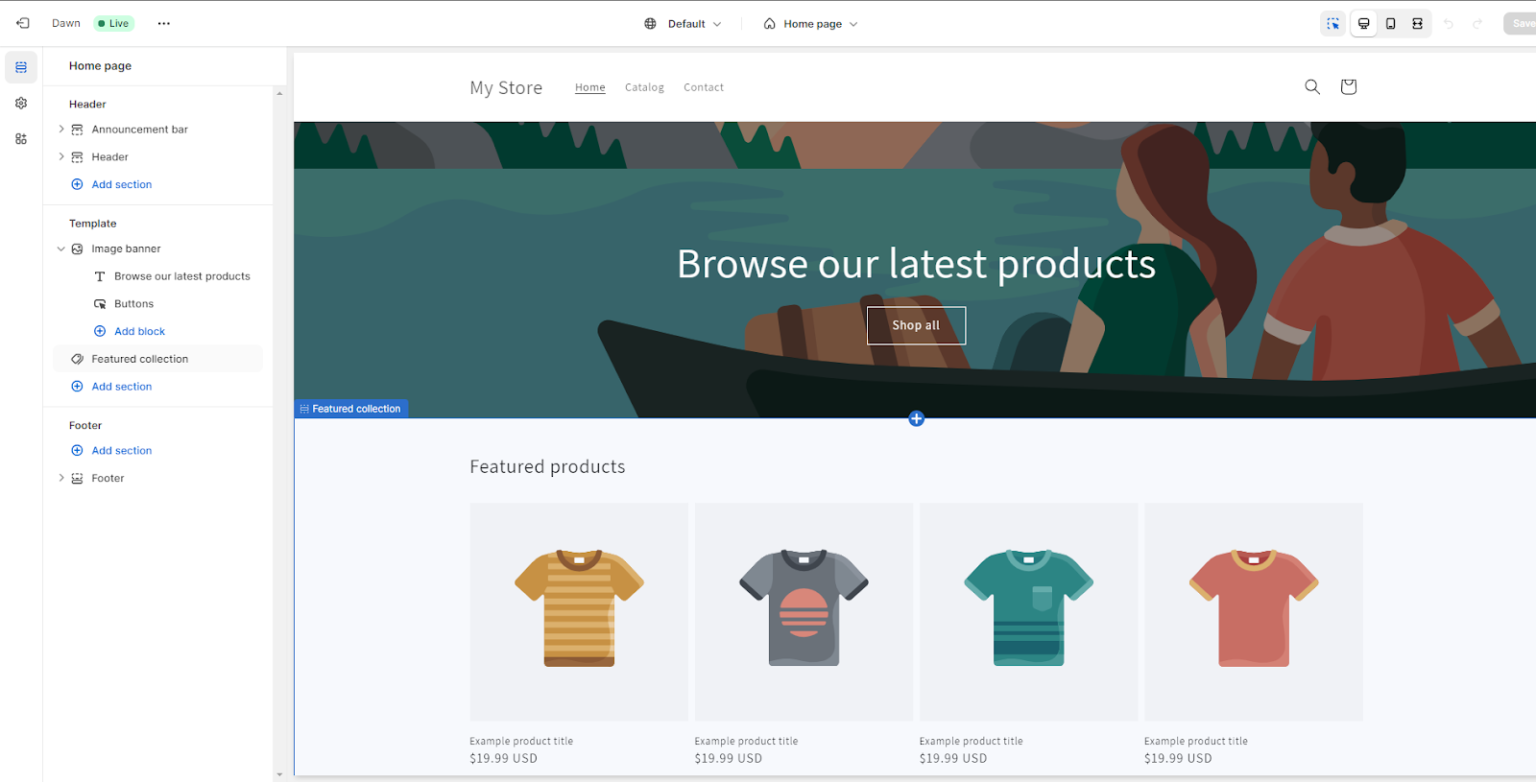Switch to mobile preview
This screenshot has width=1536, height=782.
click(x=1390, y=23)
